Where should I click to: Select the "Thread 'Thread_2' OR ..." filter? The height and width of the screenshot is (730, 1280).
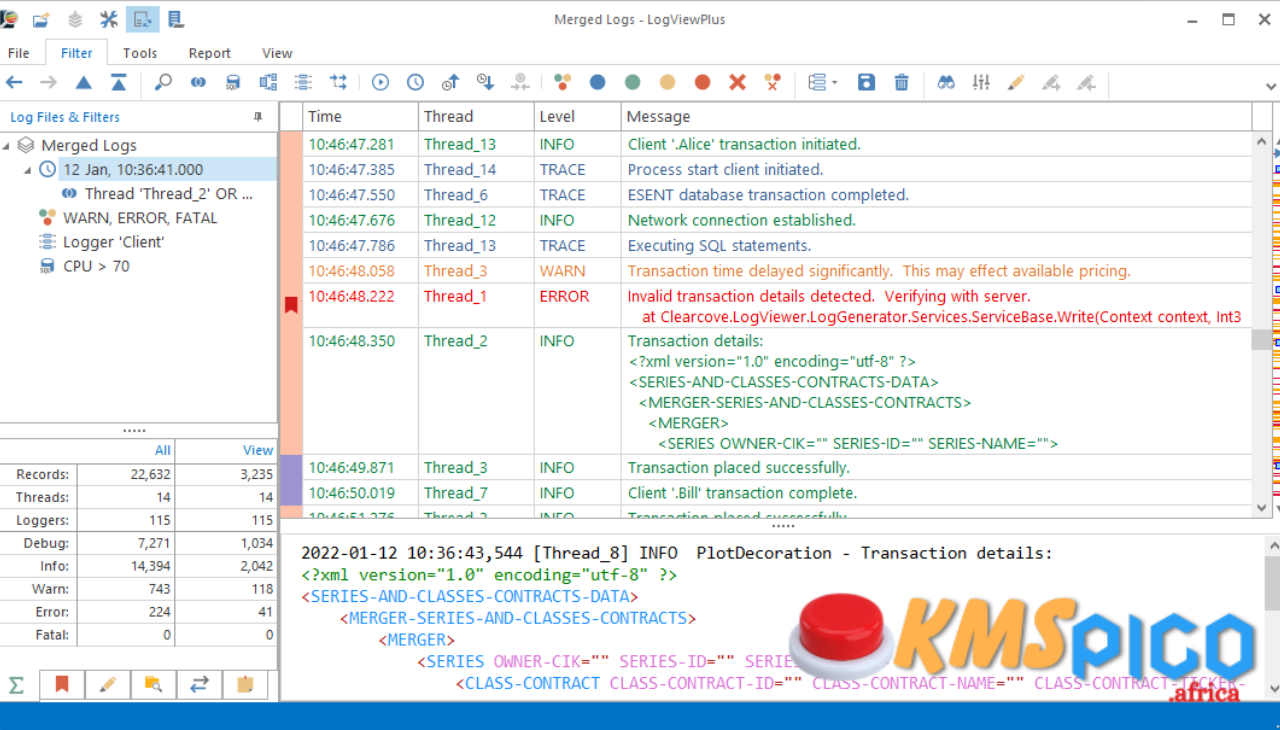[168, 194]
